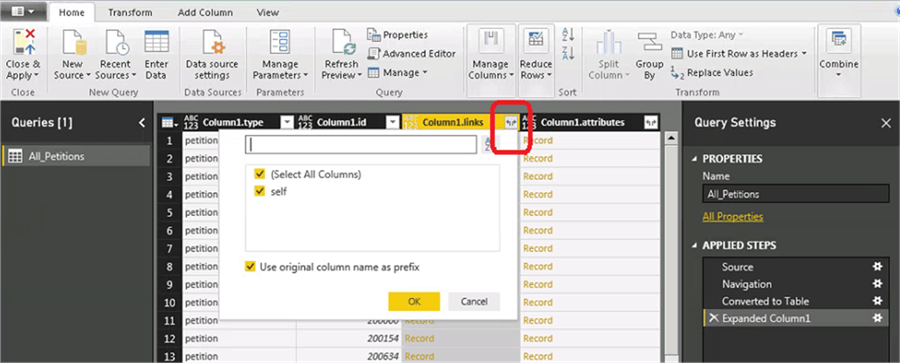Select the All_Petitions query

point(76,156)
